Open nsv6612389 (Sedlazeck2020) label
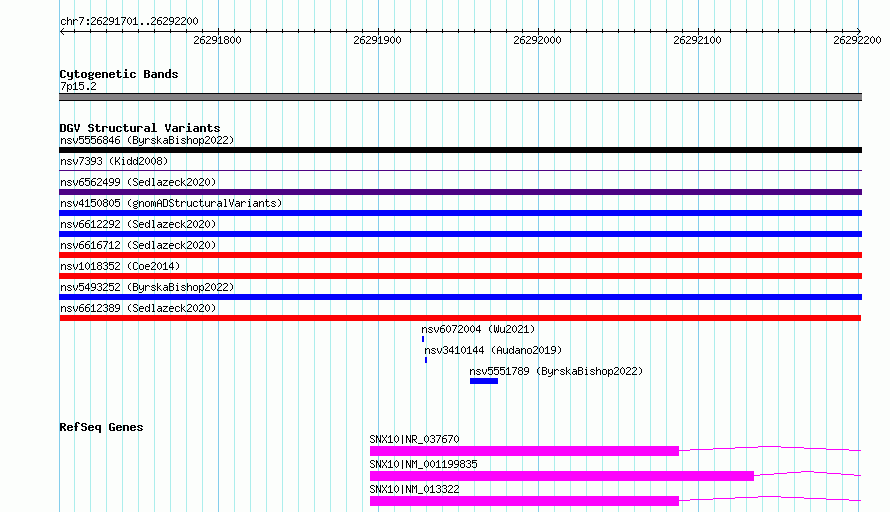The width and height of the screenshot is (890, 512). pos(138,308)
